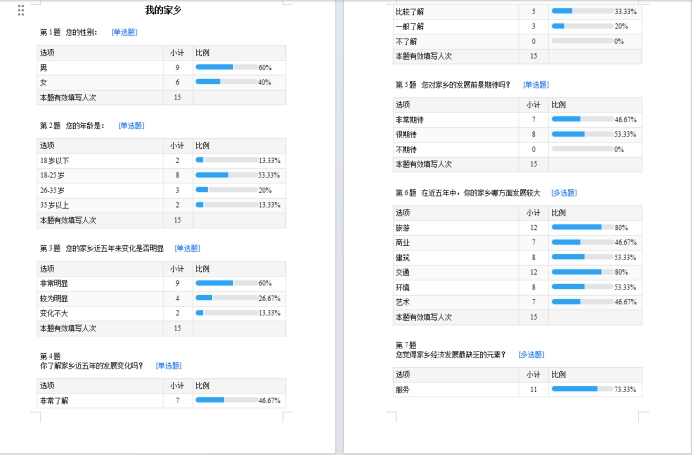Click the 变化不大 option cell
This screenshot has width=692, height=455.
click(100, 313)
